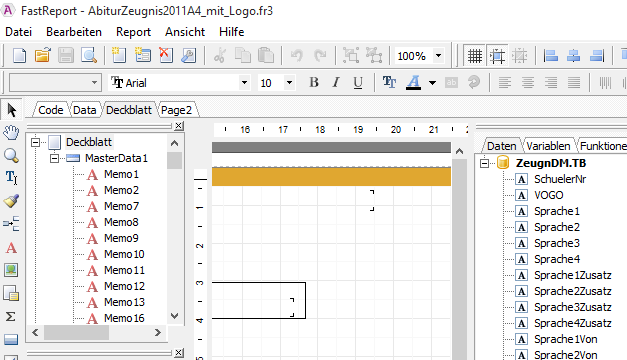This screenshot has width=627, height=360.
Task: Open report preview
Action: [89, 56]
